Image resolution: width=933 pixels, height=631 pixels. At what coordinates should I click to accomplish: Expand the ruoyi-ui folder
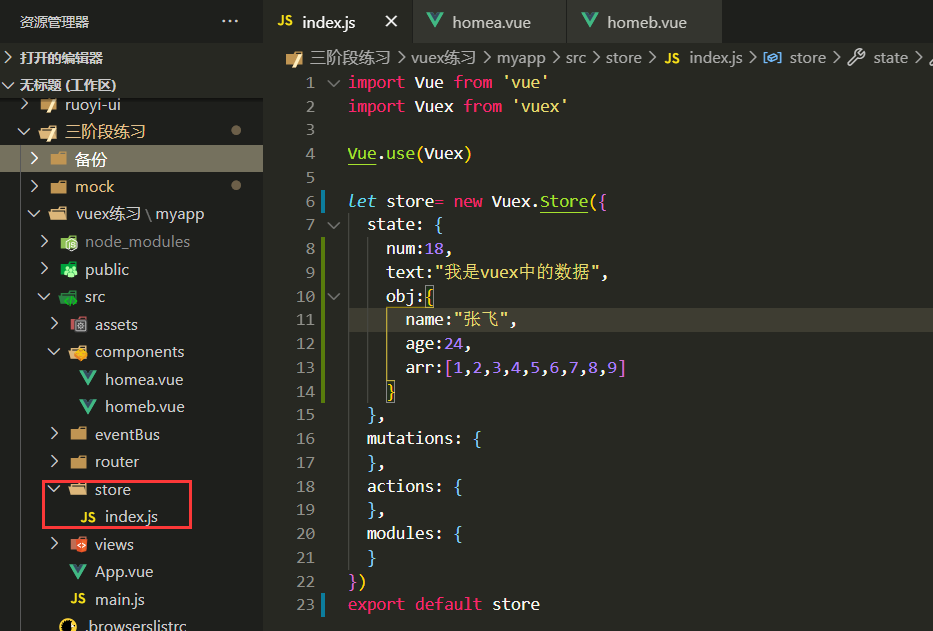pos(25,104)
